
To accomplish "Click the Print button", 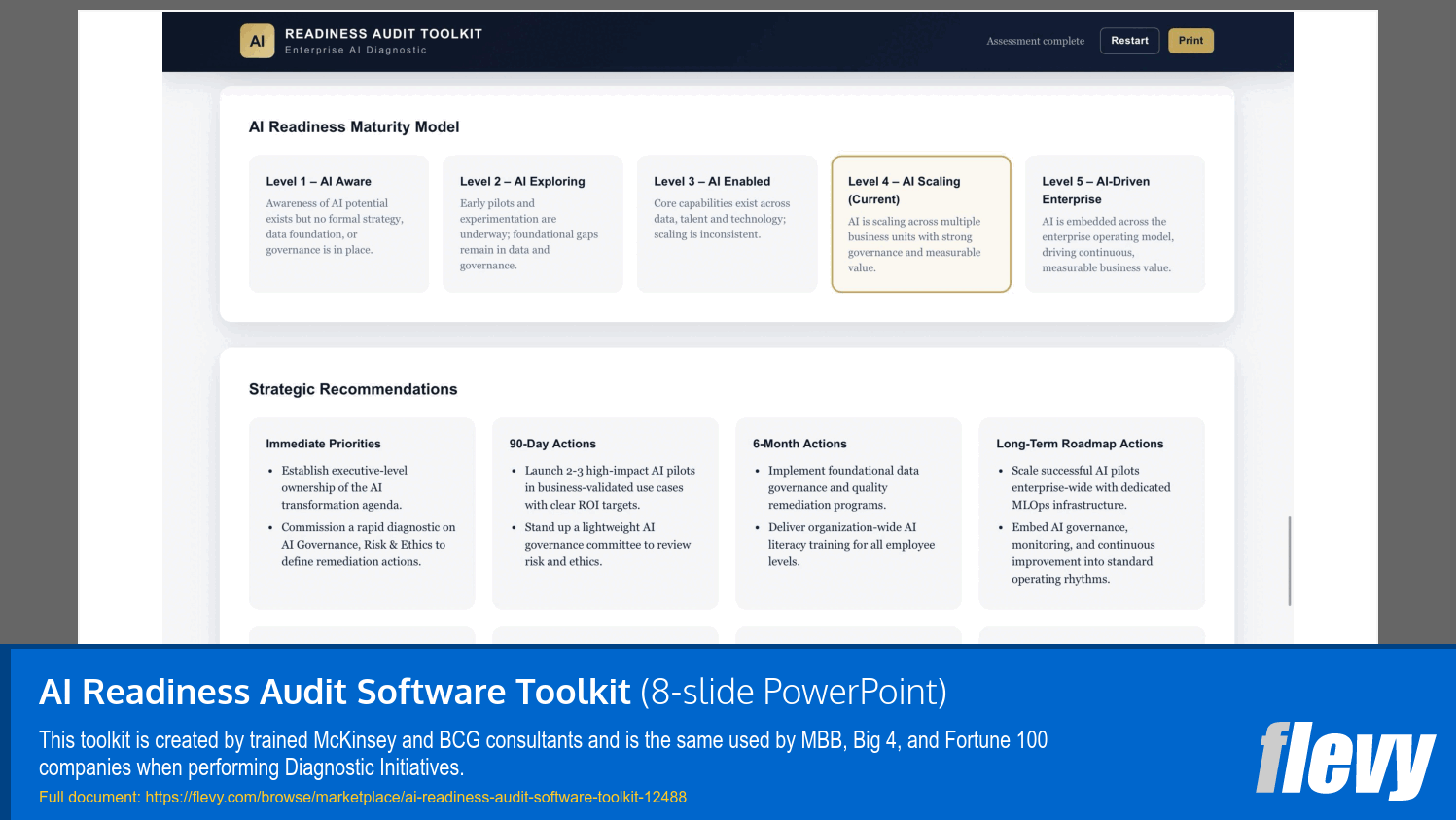I will (x=1190, y=41).
